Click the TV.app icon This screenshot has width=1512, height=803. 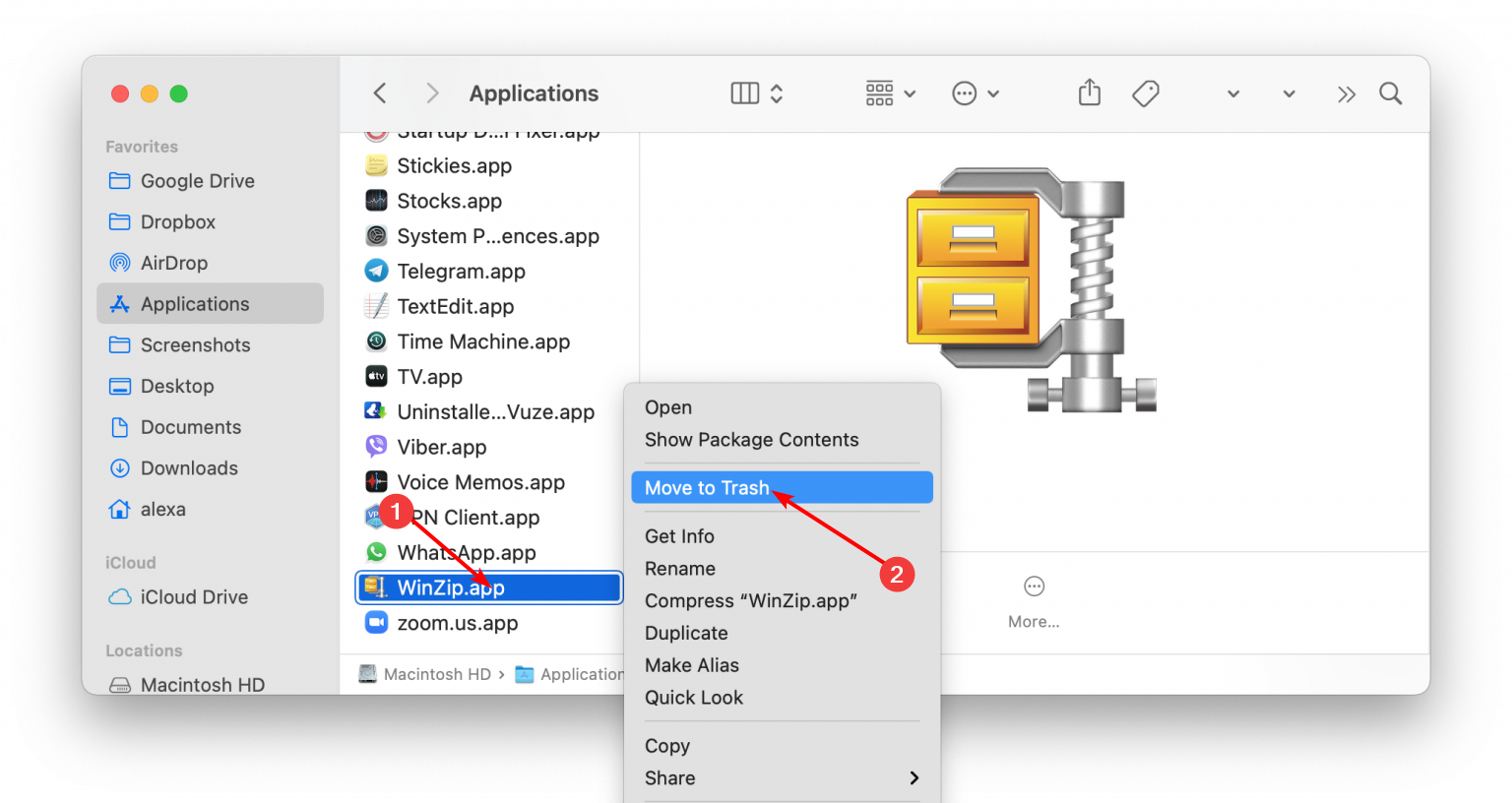(376, 376)
